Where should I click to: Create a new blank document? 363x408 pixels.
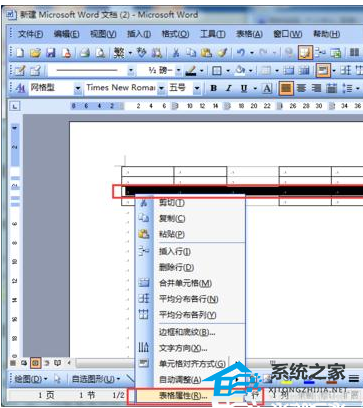tap(21, 53)
